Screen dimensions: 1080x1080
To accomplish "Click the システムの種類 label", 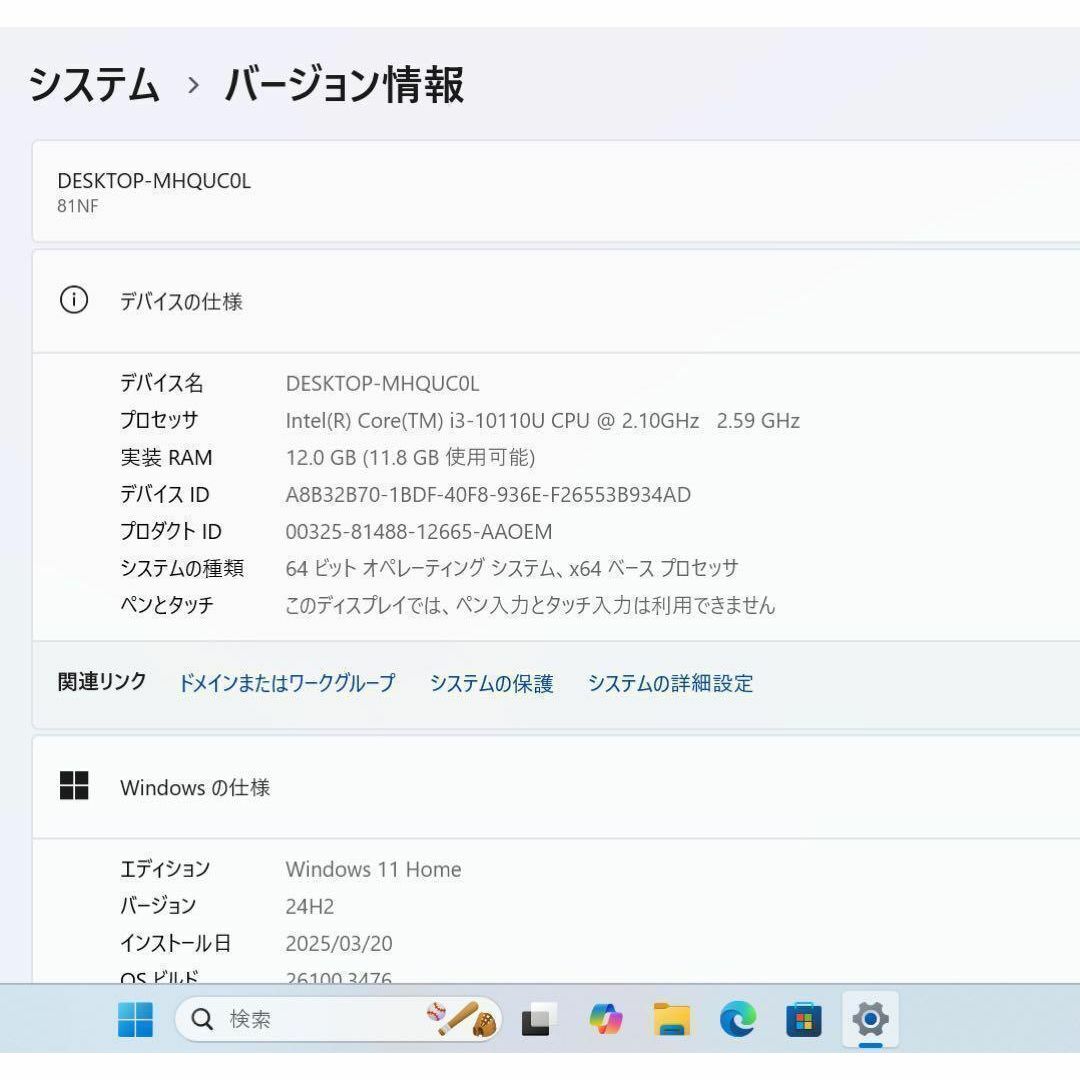I will tap(182, 568).
